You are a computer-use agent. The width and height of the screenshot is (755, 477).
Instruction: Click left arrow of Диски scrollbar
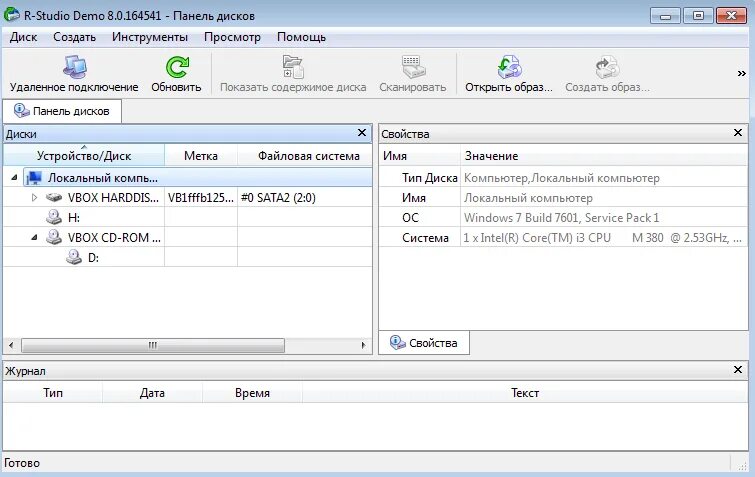pyautogui.click(x=11, y=345)
